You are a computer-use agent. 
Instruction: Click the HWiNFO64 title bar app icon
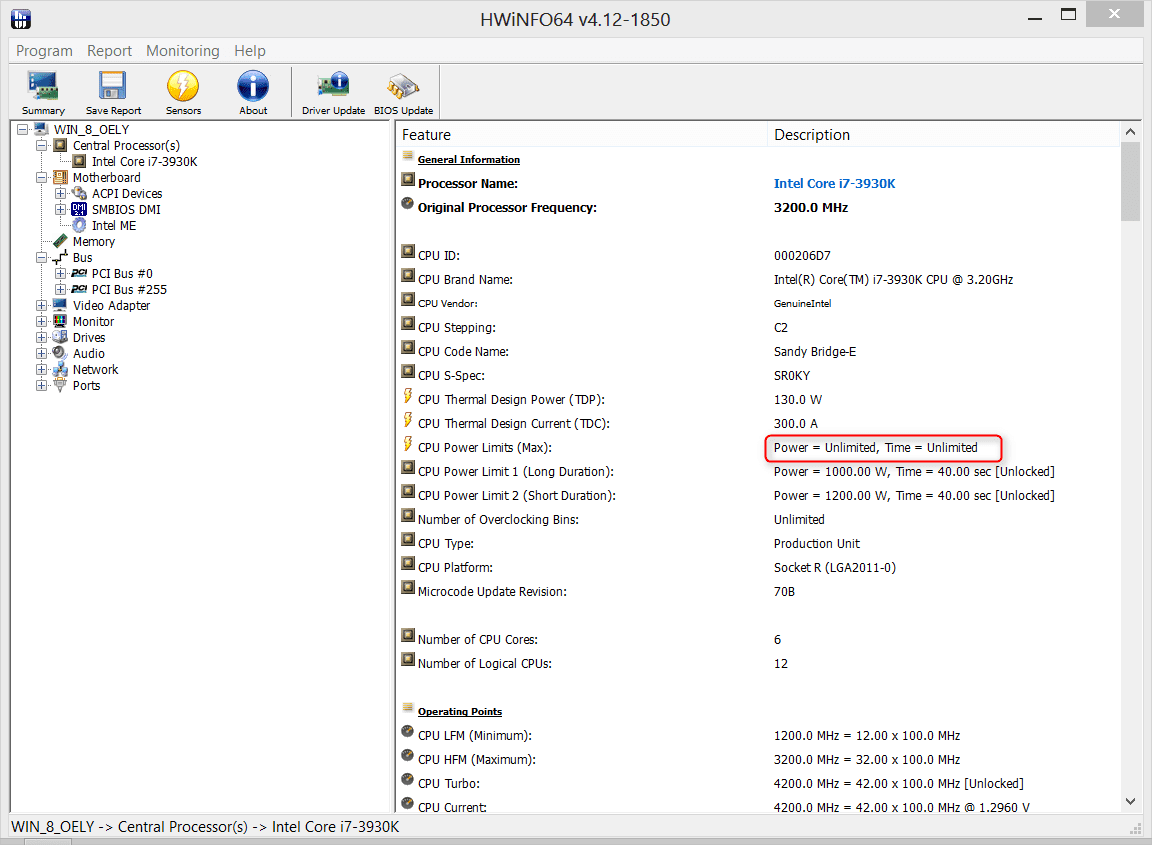[21, 19]
